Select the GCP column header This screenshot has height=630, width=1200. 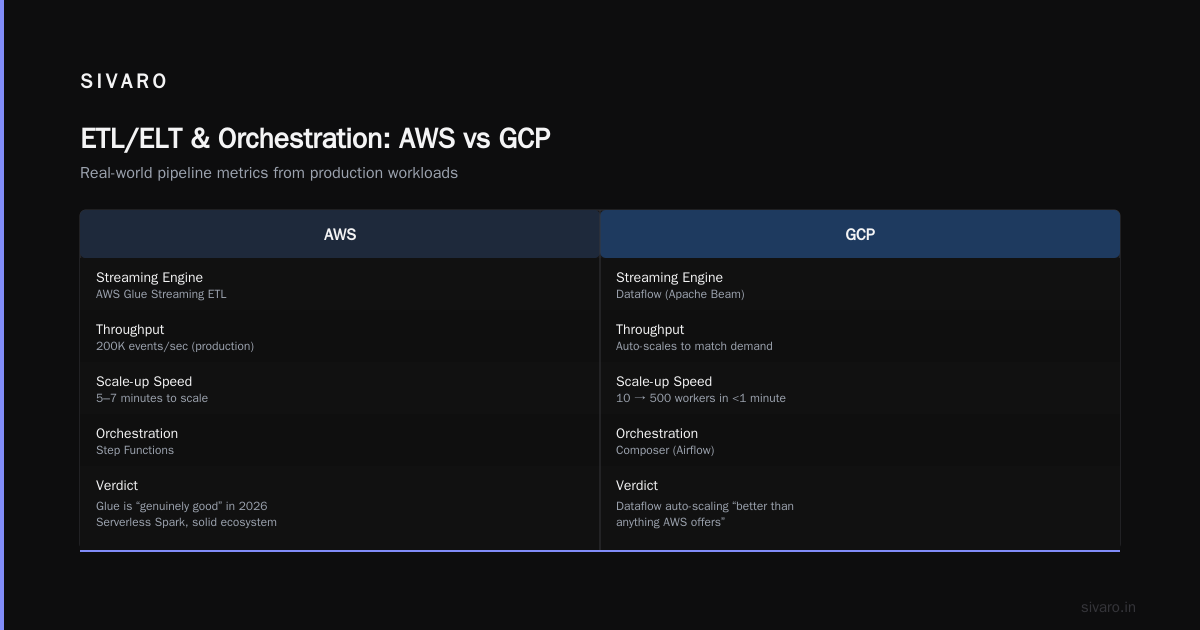point(860,234)
